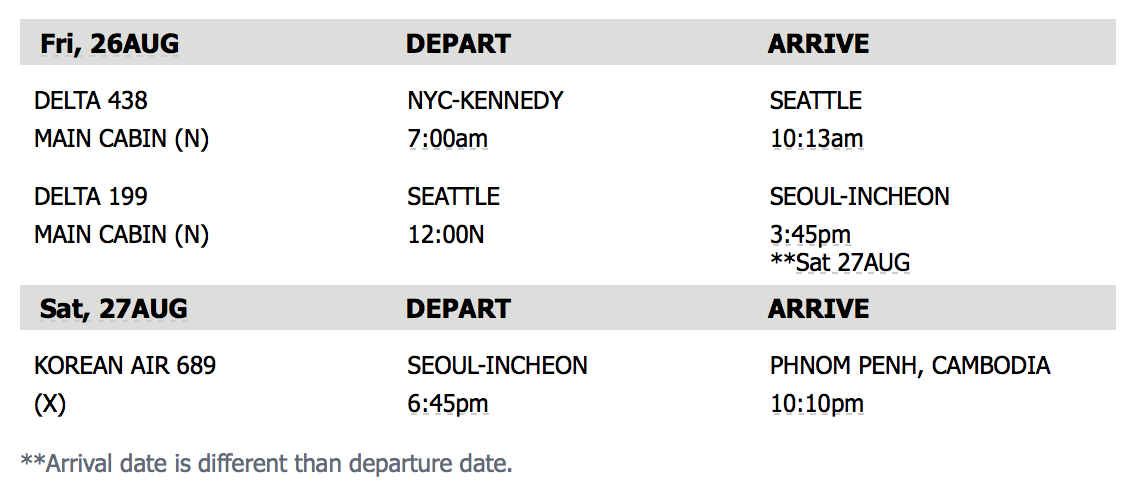The width and height of the screenshot is (1130, 488).
Task: Click the first DEPART column header
Action: click(x=458, y=44)
